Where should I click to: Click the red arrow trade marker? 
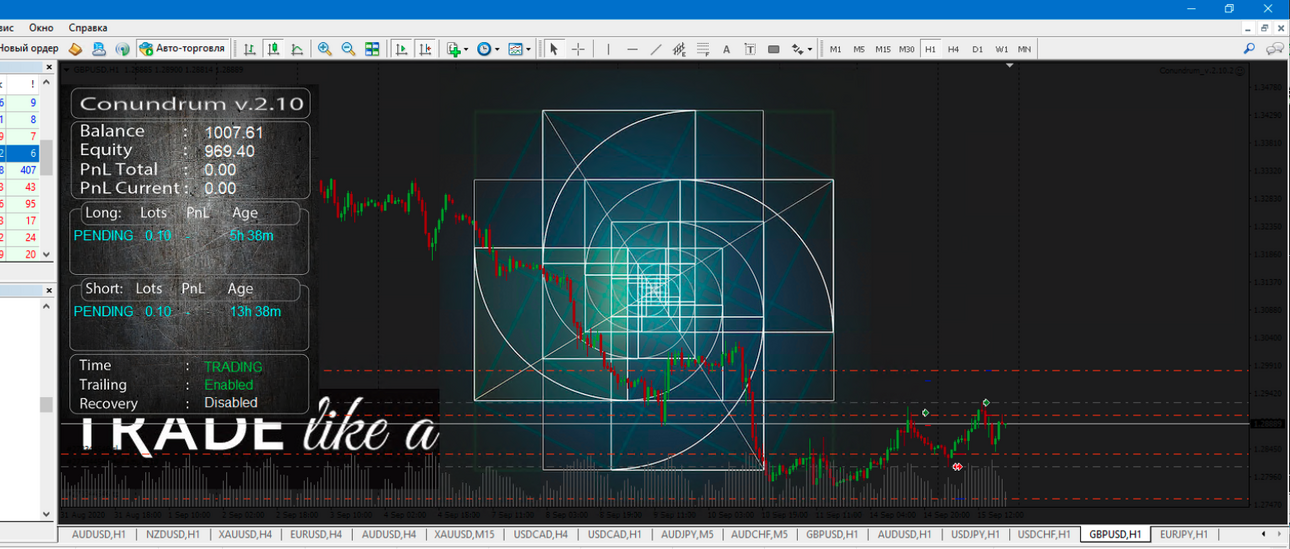click(957, 467)
